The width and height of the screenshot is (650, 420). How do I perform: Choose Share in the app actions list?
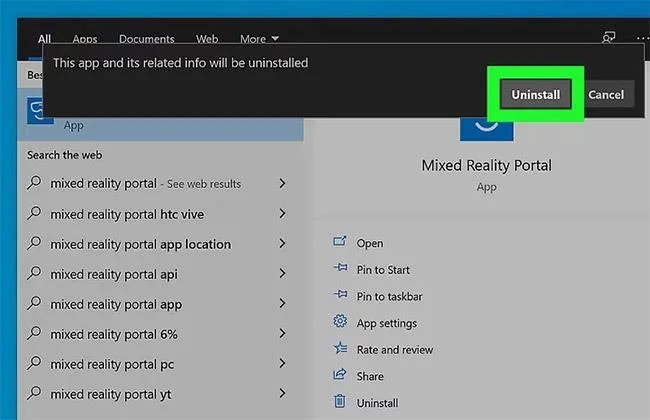(x=370, y=376)
